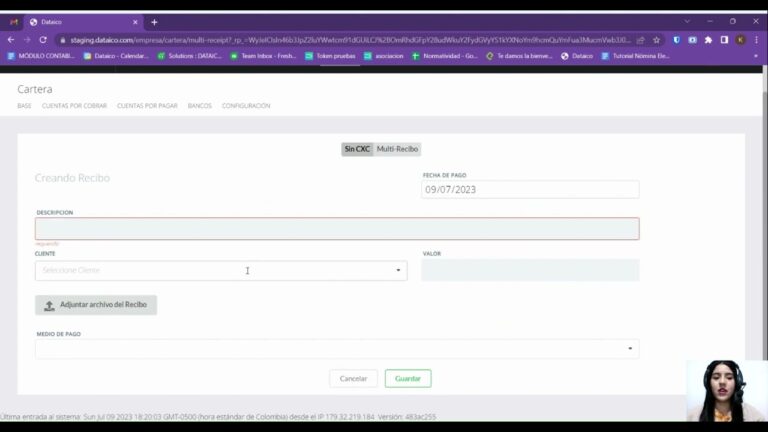This screenshot has height=432, width=768.
Task: Switch to the CONFIGURACION tab
Action: (246, 106)
